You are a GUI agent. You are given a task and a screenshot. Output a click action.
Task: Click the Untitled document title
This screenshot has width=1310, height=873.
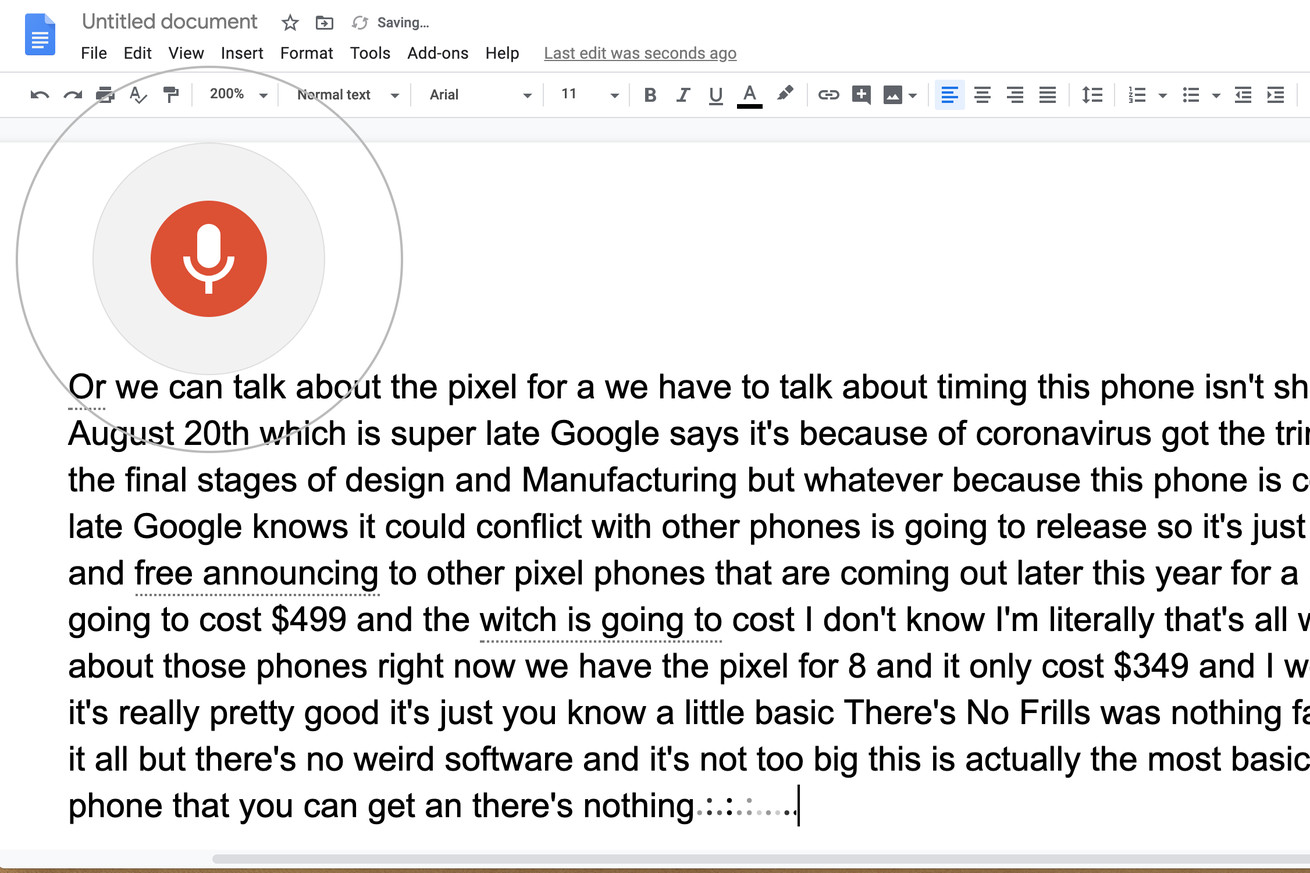169,22
